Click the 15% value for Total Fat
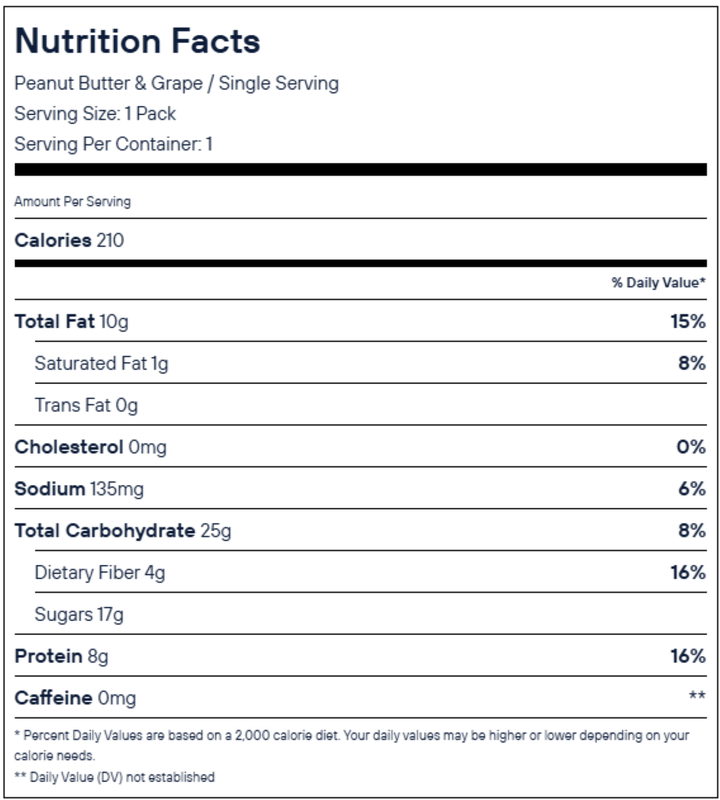The width and height of the screenshot is (720, 800). pos(689,321)
